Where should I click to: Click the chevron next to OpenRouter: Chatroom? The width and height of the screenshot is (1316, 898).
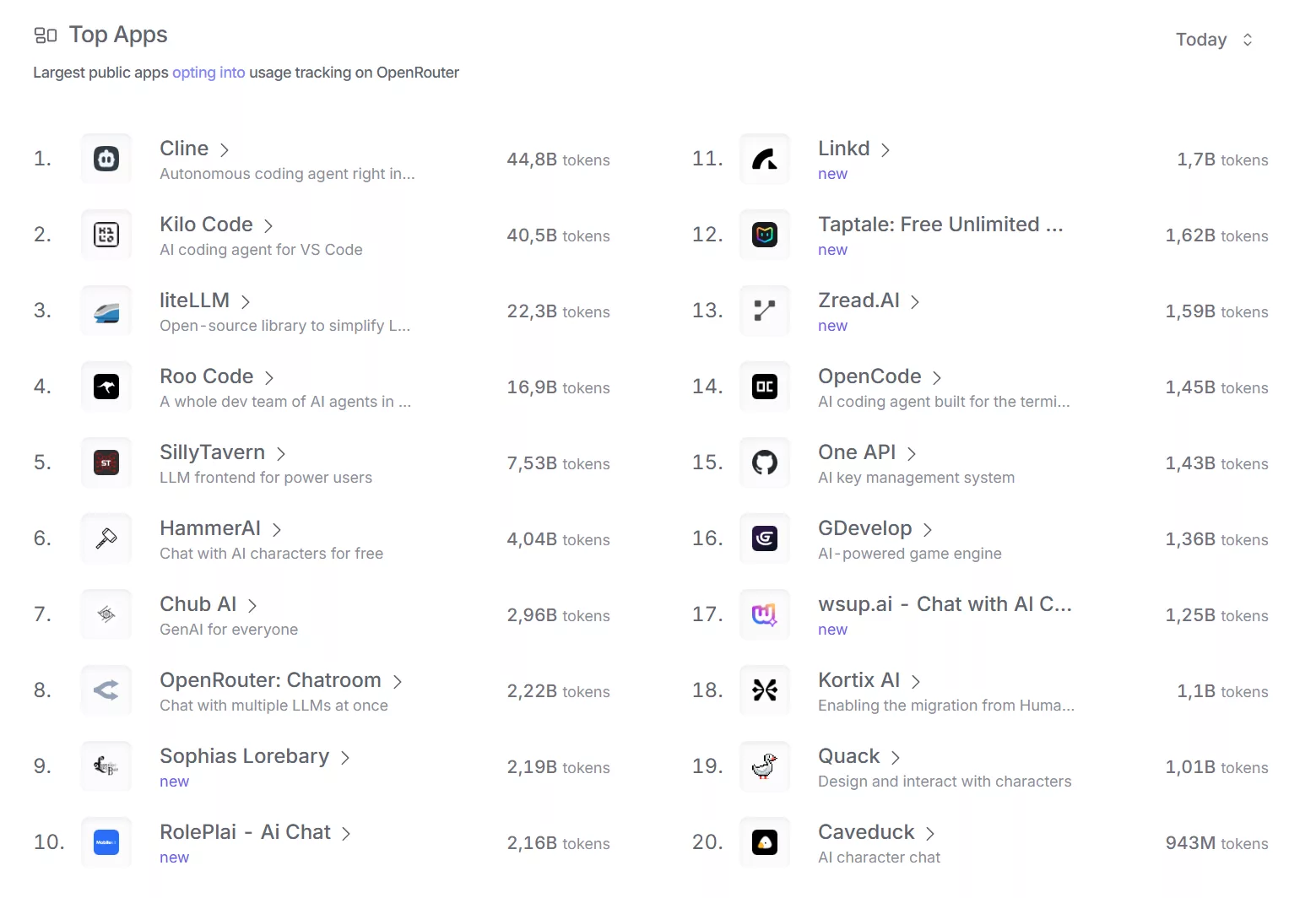point(398,681)
